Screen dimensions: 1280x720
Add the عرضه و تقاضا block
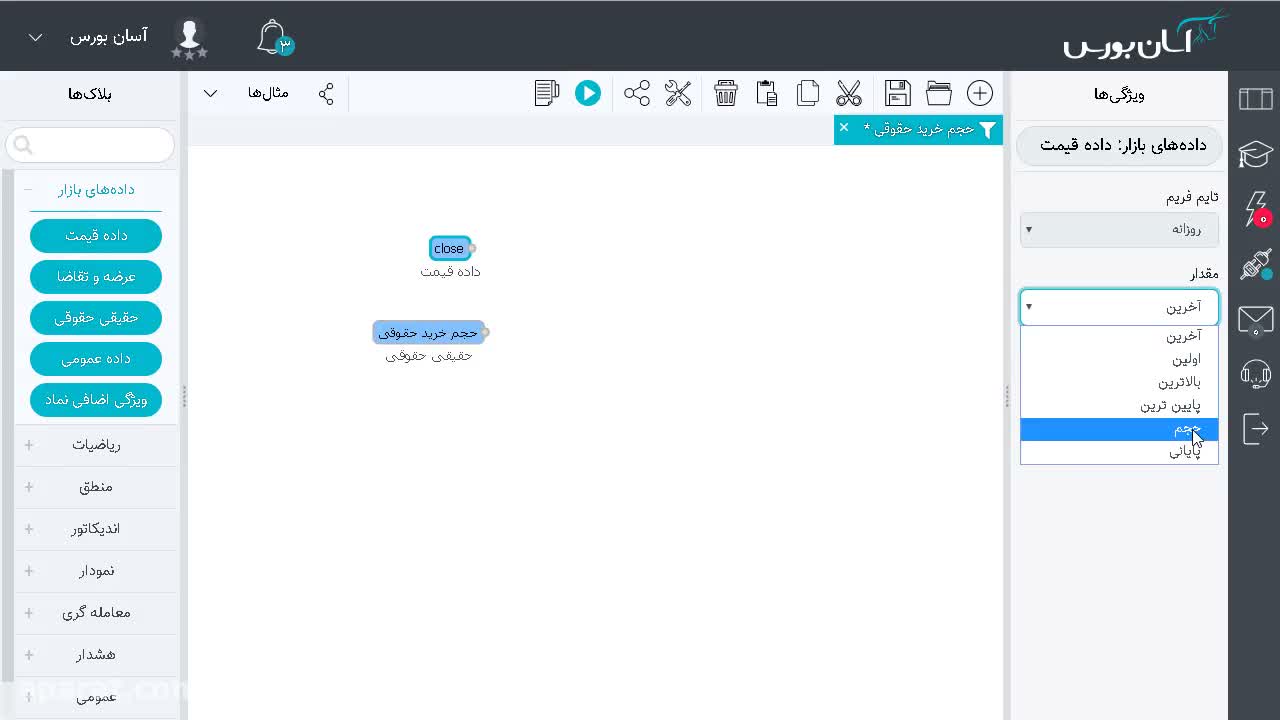click(x=96, y=277)
